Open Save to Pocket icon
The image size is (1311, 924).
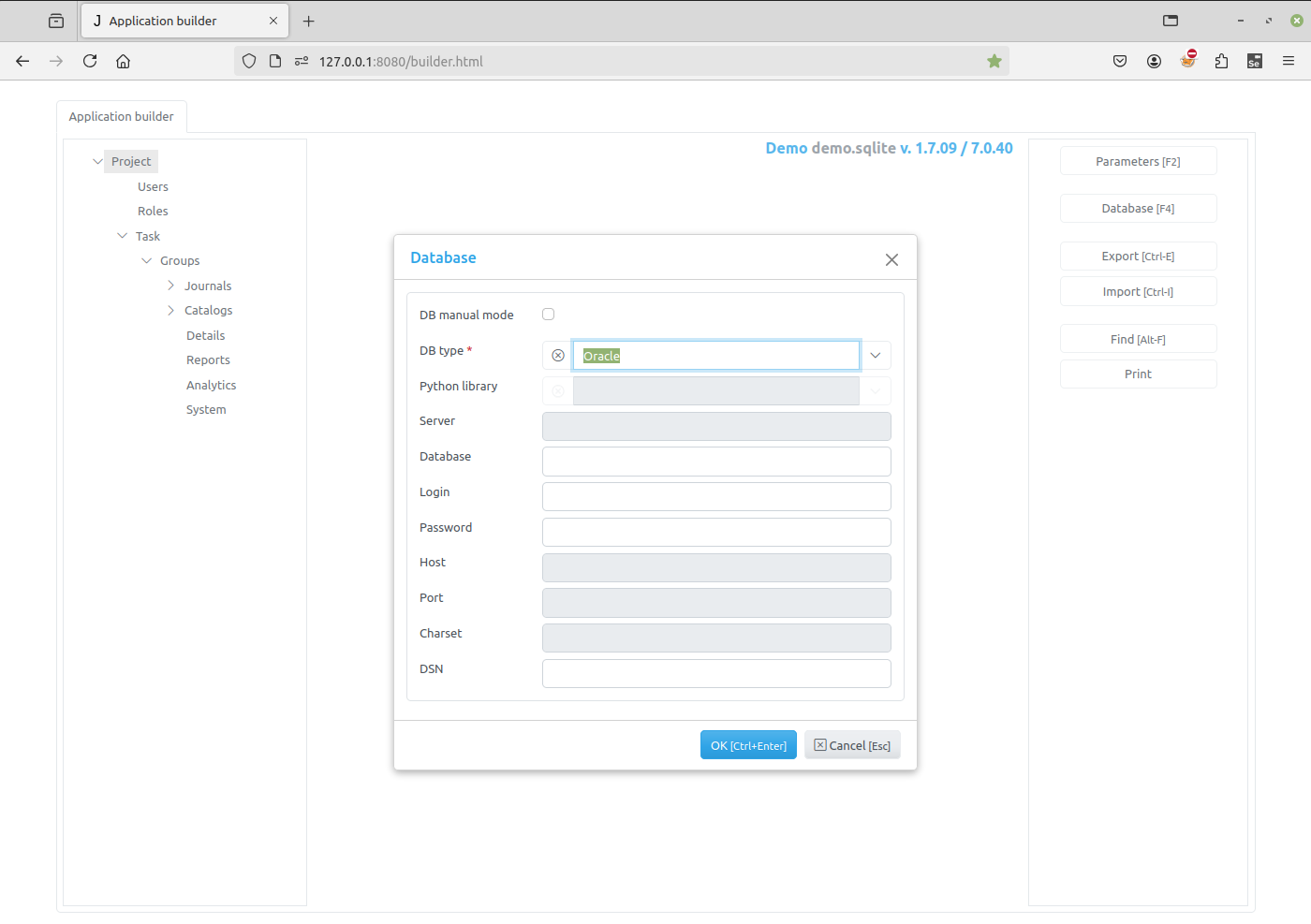(1120, 62)
